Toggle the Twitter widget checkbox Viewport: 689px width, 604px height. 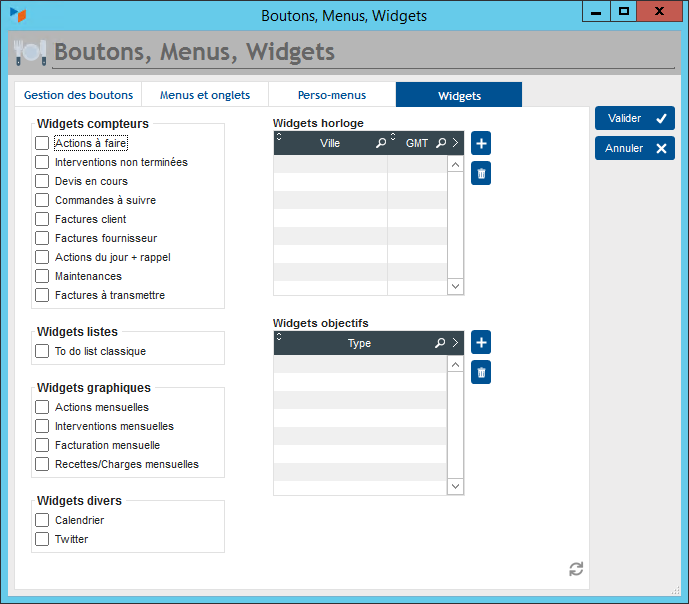tap(42, 539)
